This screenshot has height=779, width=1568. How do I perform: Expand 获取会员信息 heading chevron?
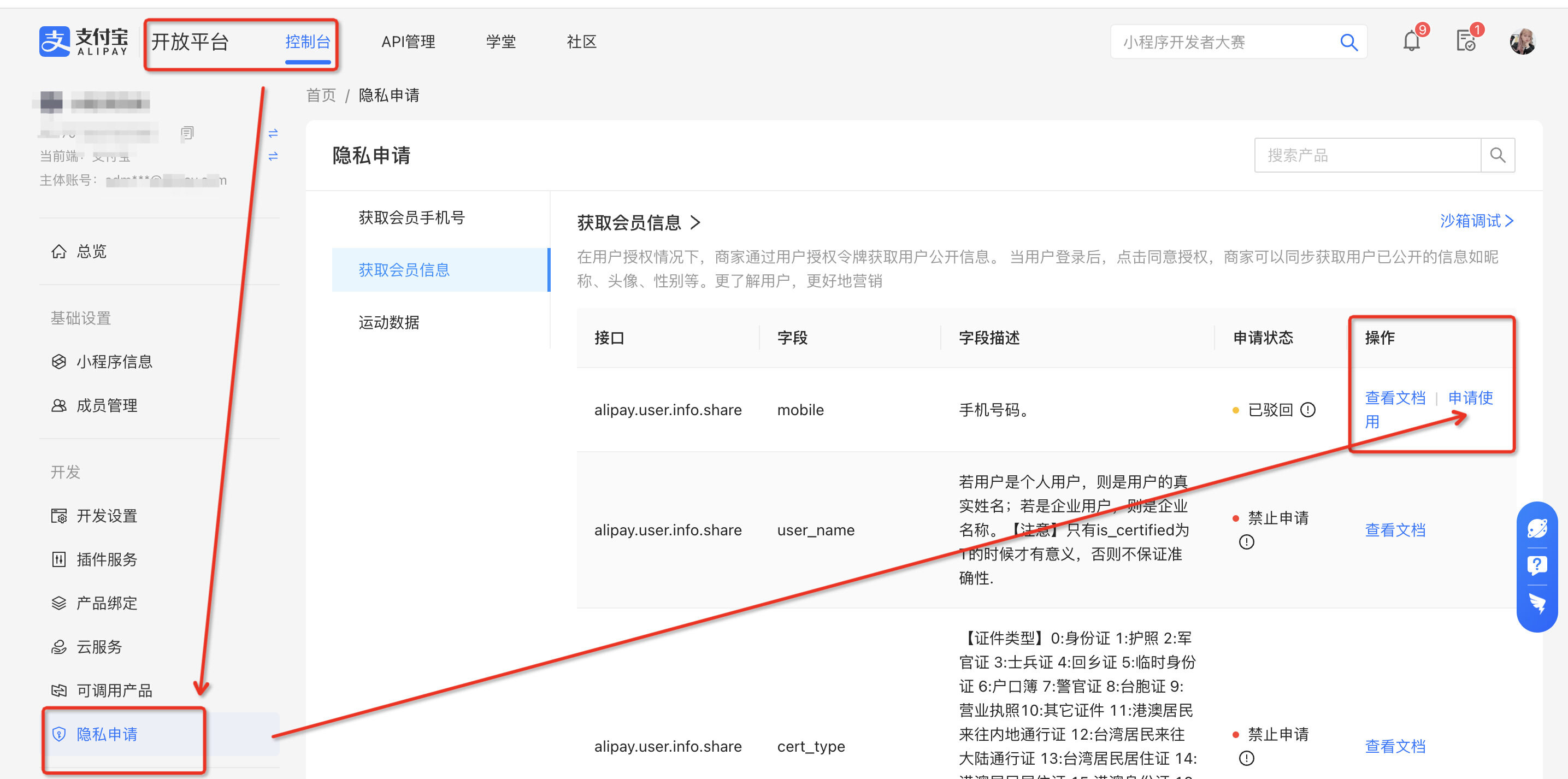point(695,223)
